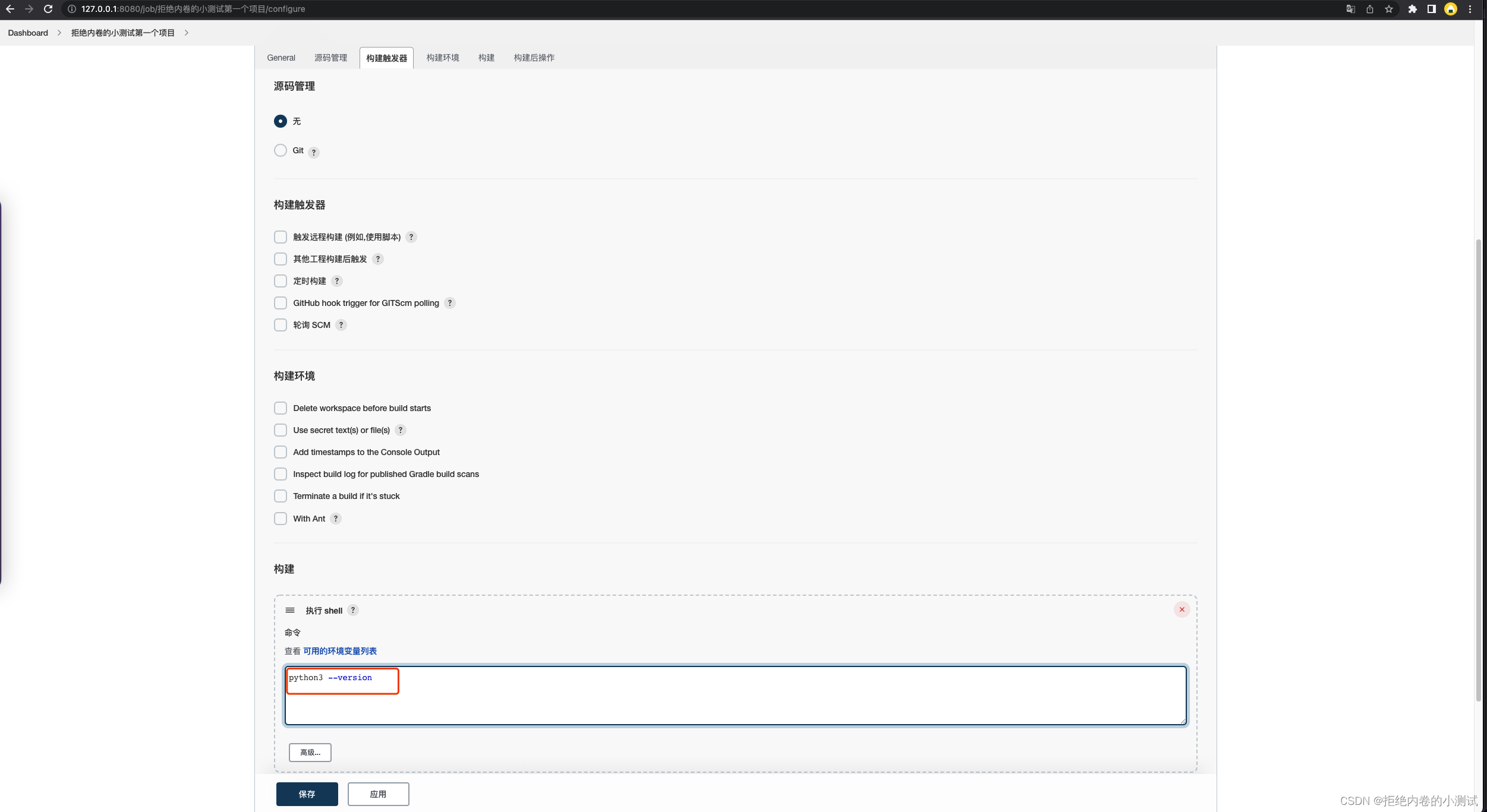Check With Ant option

pos(281,519)
